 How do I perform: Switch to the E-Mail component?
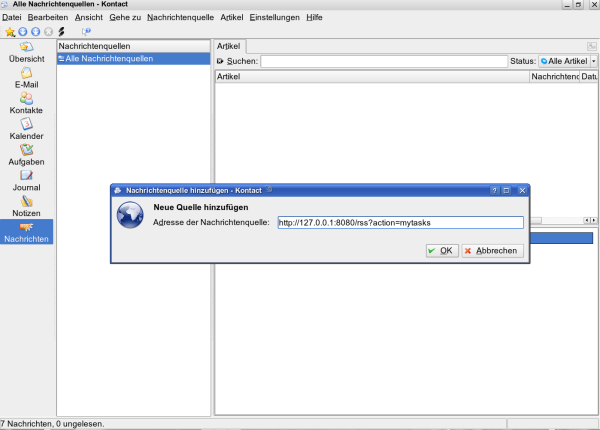[x=26, y=76]
